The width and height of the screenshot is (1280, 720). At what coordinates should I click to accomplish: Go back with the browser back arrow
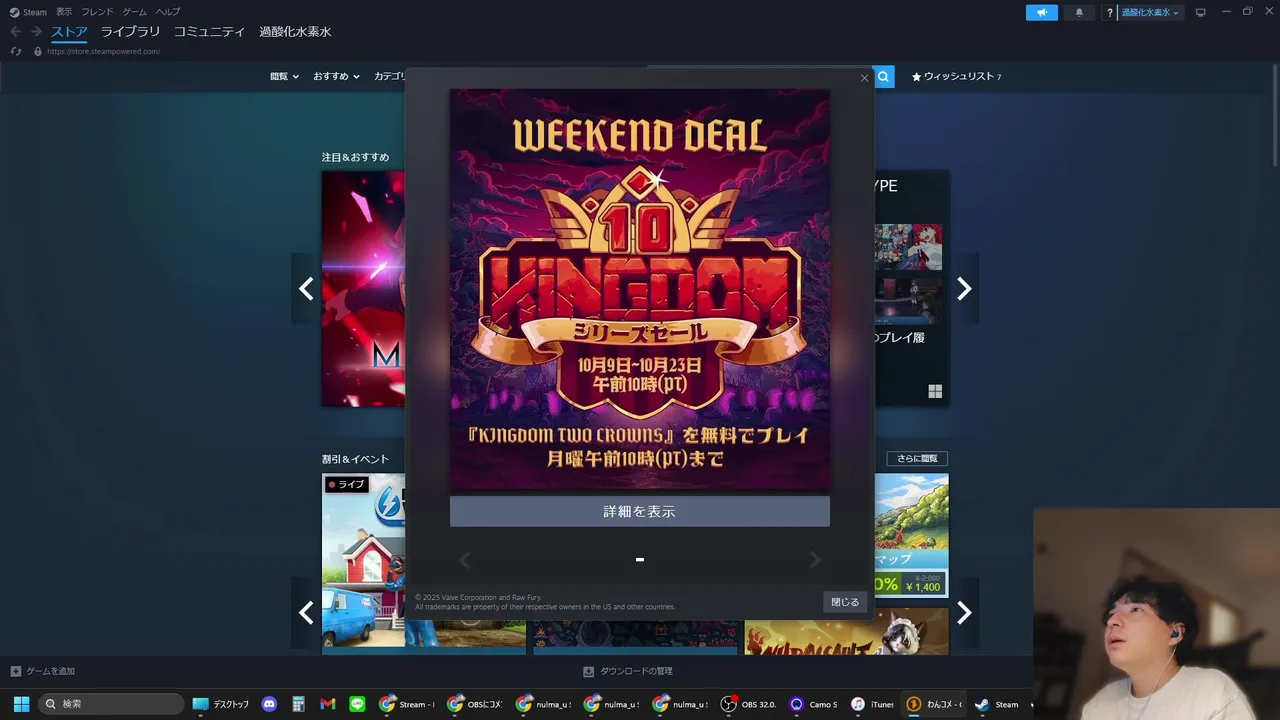point(15,32)
